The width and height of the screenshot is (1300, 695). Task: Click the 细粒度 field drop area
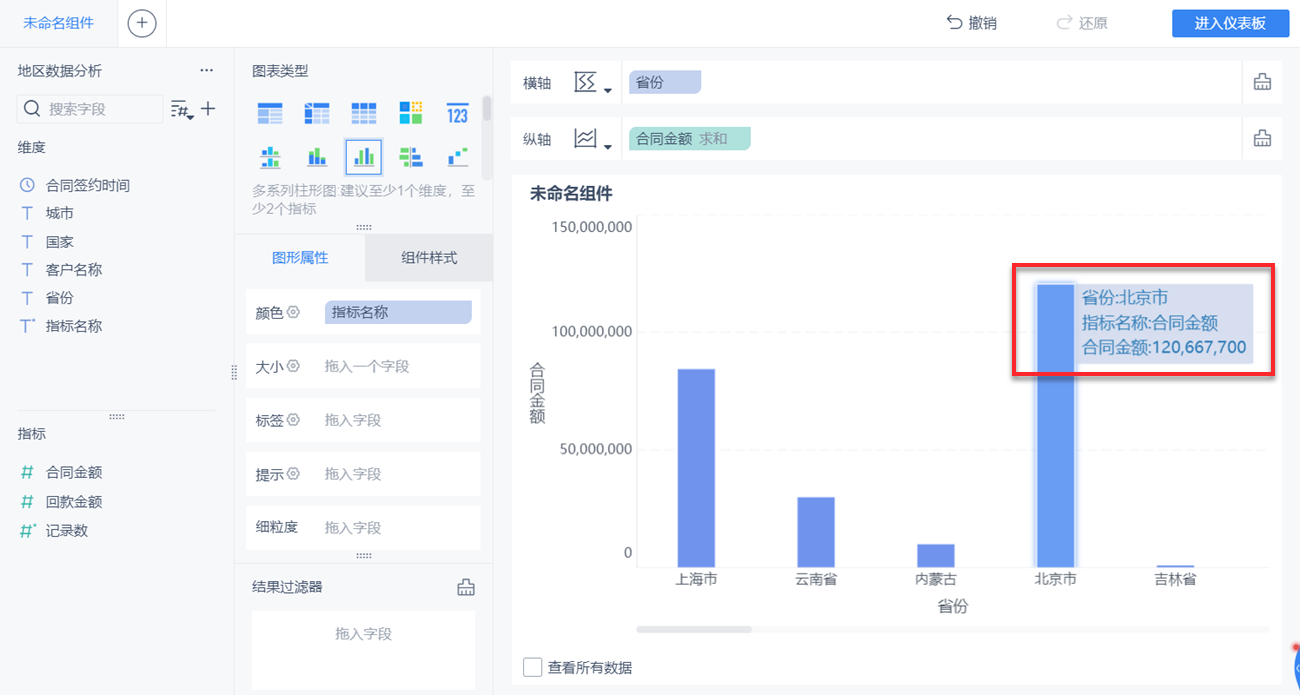coord(398,527)
